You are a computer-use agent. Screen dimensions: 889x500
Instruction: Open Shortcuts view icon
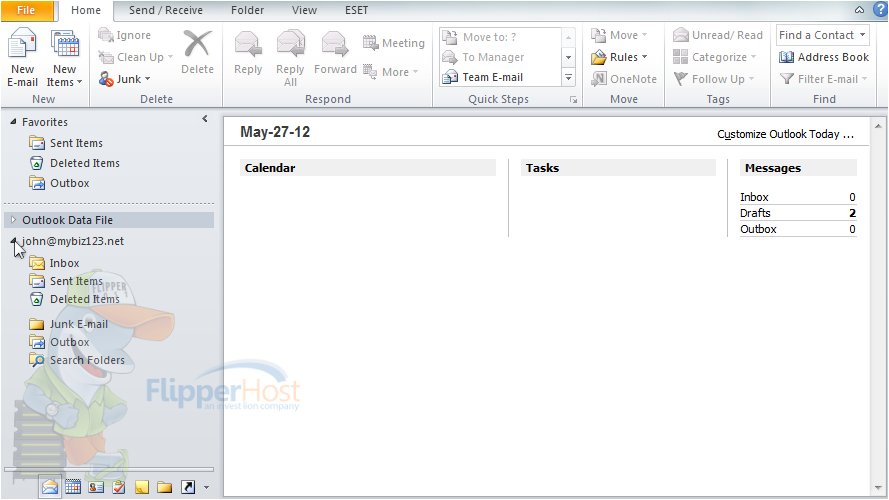point(188,487)
